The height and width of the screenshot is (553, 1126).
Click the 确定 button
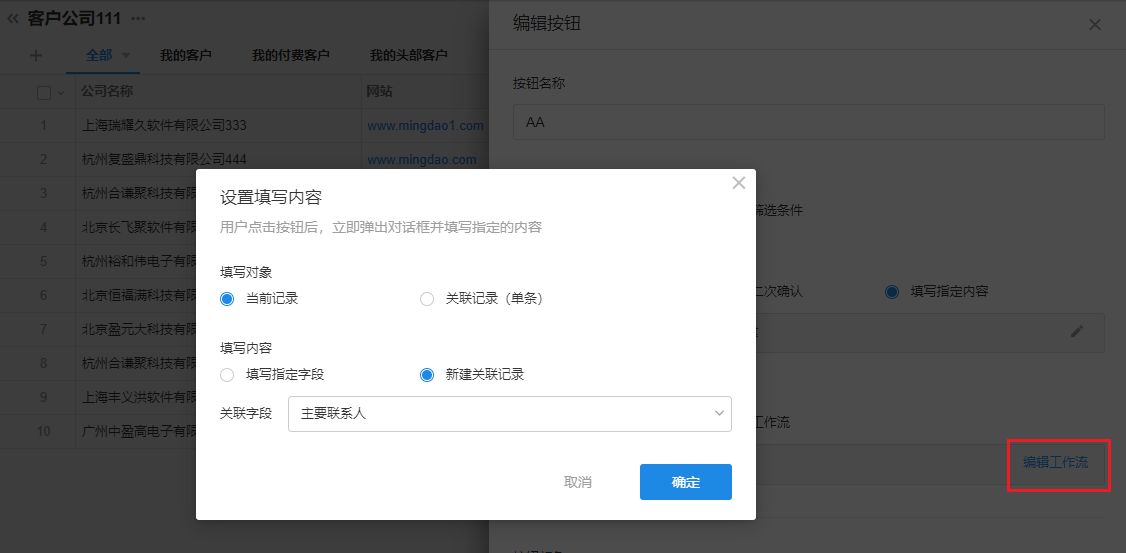point(686,482)
